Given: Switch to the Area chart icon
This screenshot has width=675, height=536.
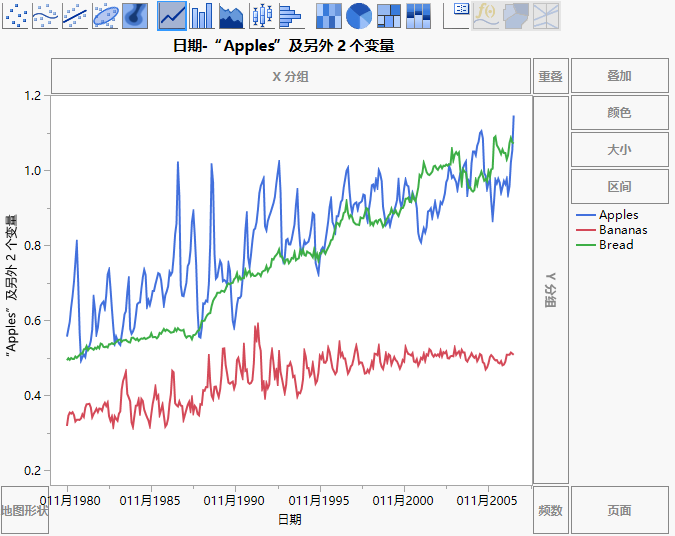Looking at the screenshot, I should click(231, 15).
